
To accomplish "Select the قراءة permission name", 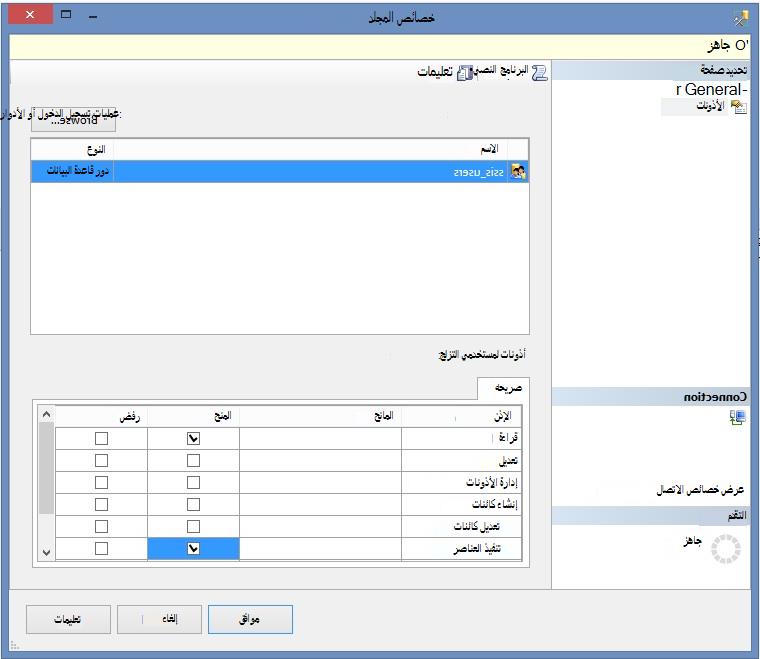I will click(508, 438).
